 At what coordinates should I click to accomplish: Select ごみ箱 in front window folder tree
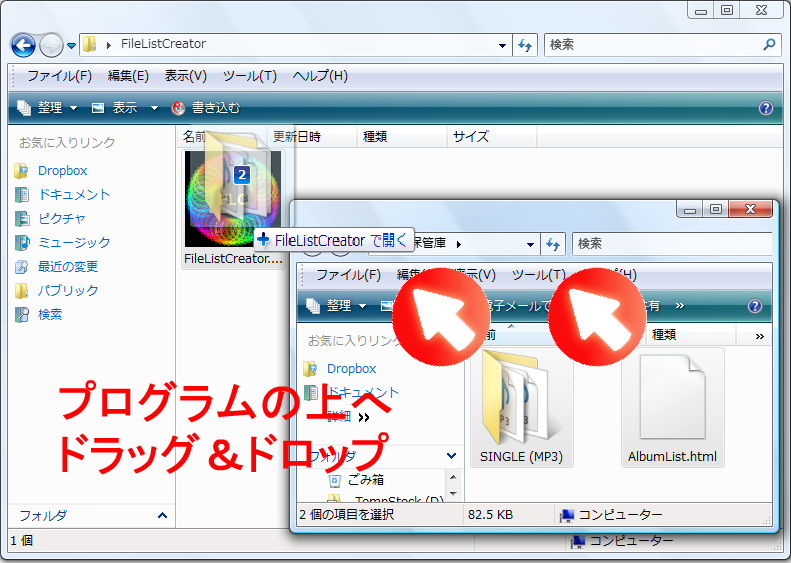coord(366,480)
